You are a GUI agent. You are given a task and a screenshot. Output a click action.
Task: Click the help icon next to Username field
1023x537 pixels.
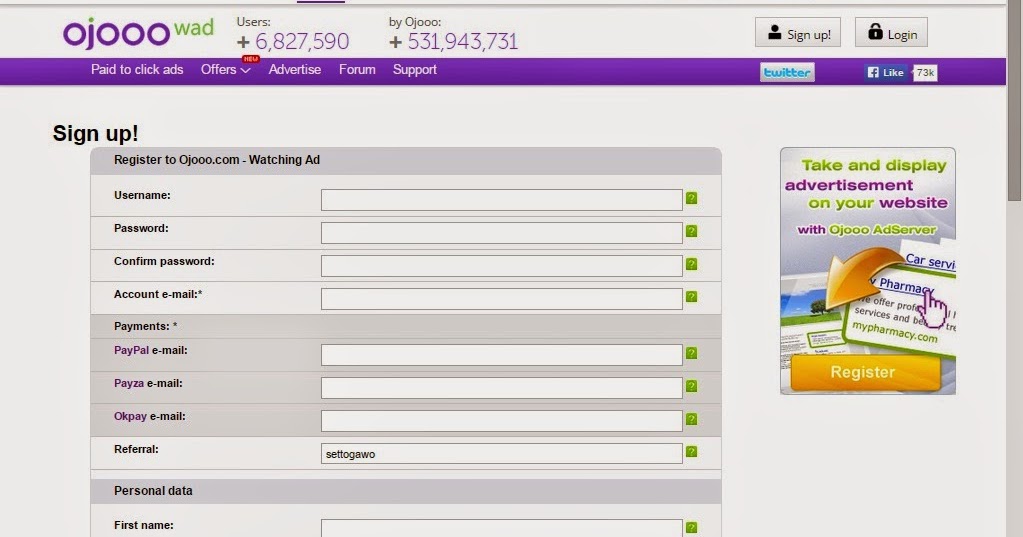point(692,198)
